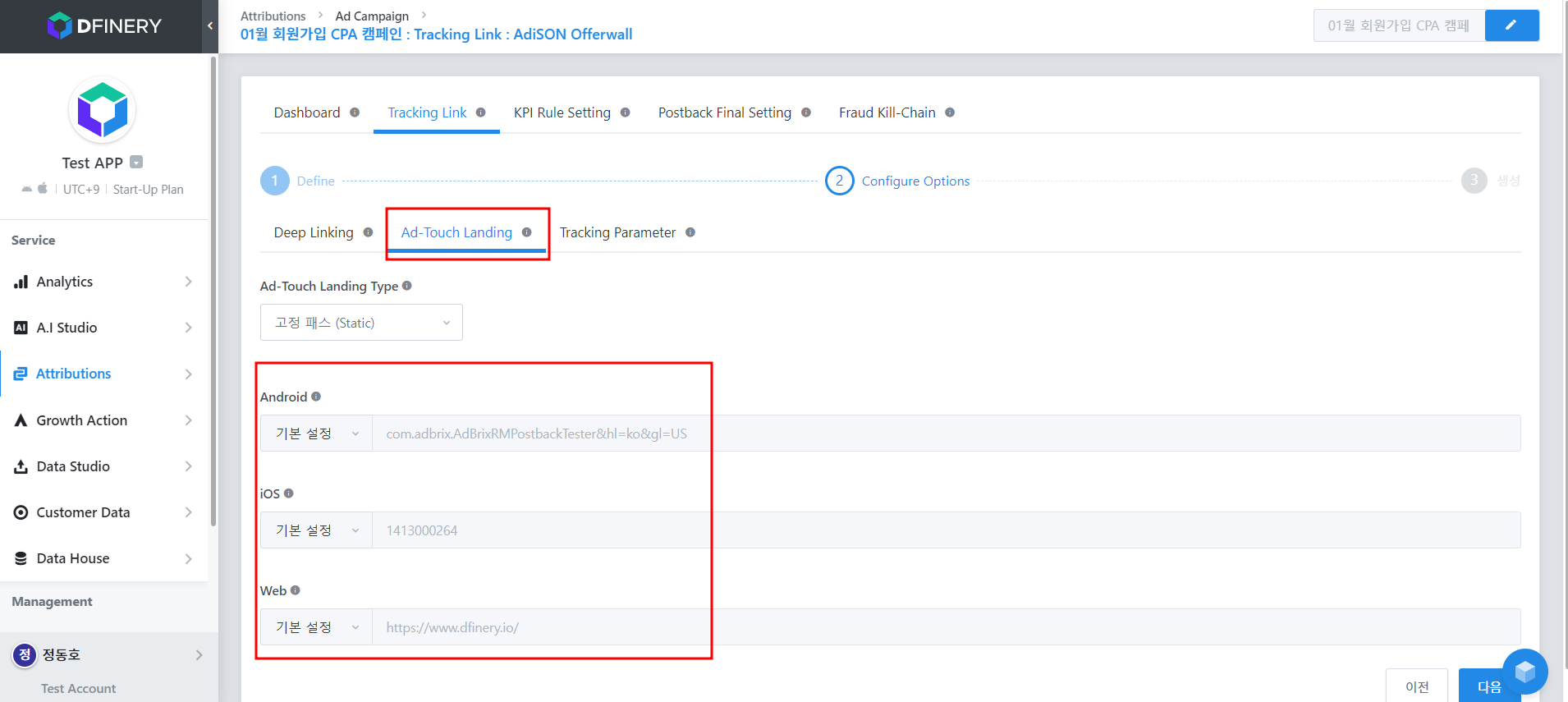The width and height of the screenshot is (1568, 702).
Task: Click the Ad-Touch Landing Type info icon
Action: (407, 286)
